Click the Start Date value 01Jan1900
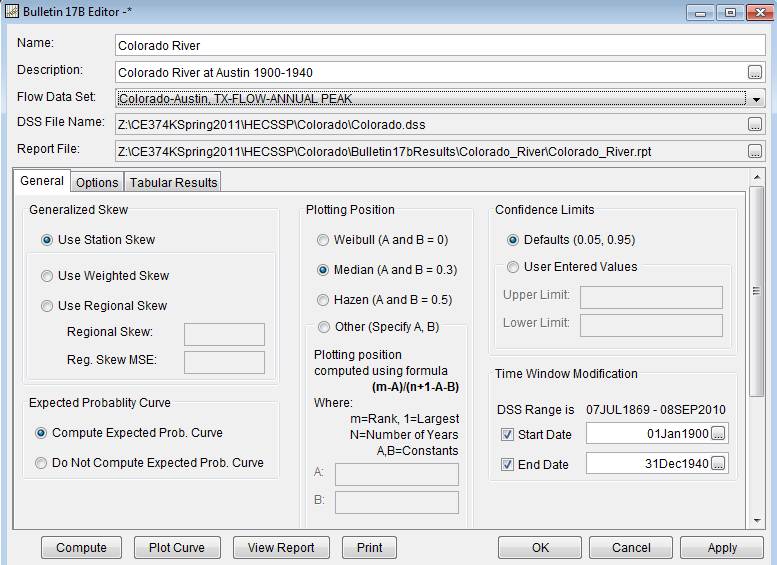Image resolution: width=777 pixels, height=565 pixels. click(x=677, y=434)
